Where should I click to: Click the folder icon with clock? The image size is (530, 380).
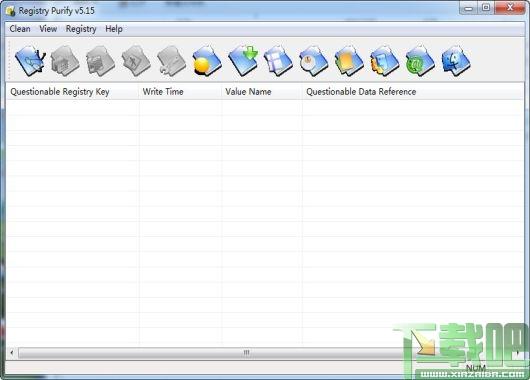314,61
